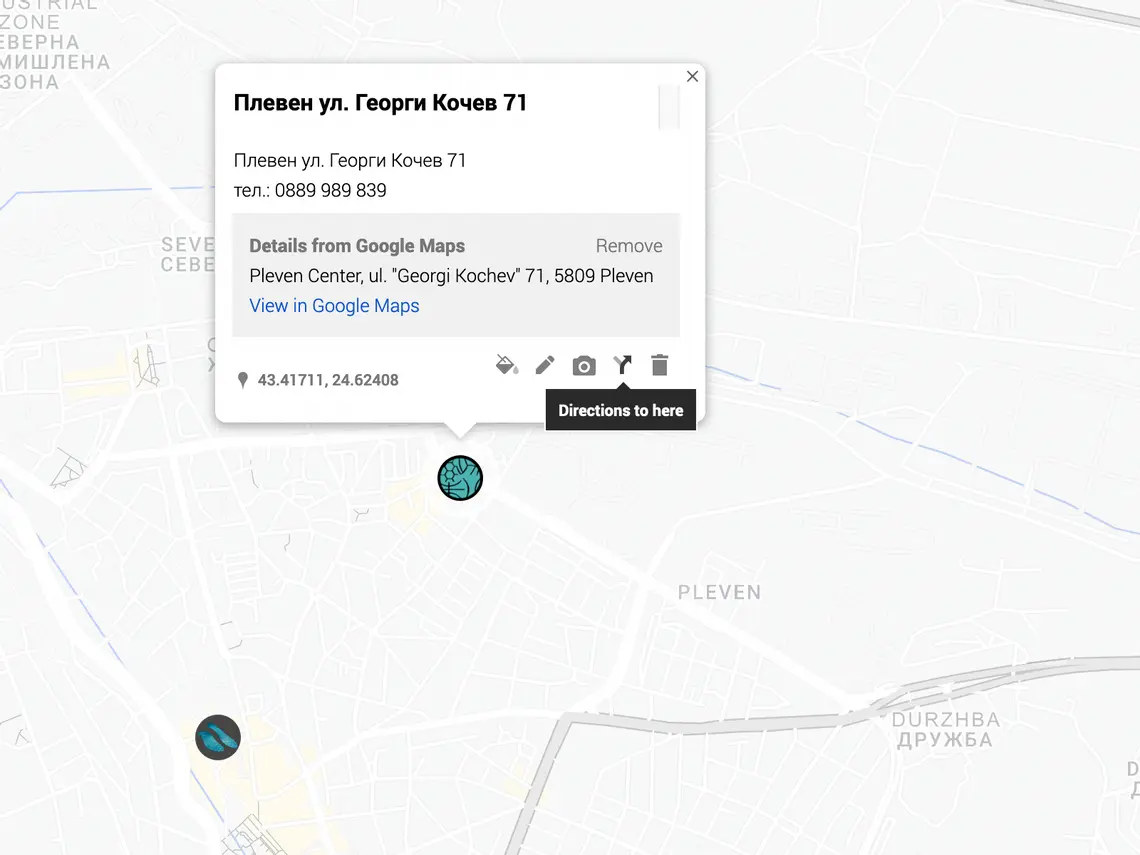Click the pencil edit icon

click(x=545, y=365)
